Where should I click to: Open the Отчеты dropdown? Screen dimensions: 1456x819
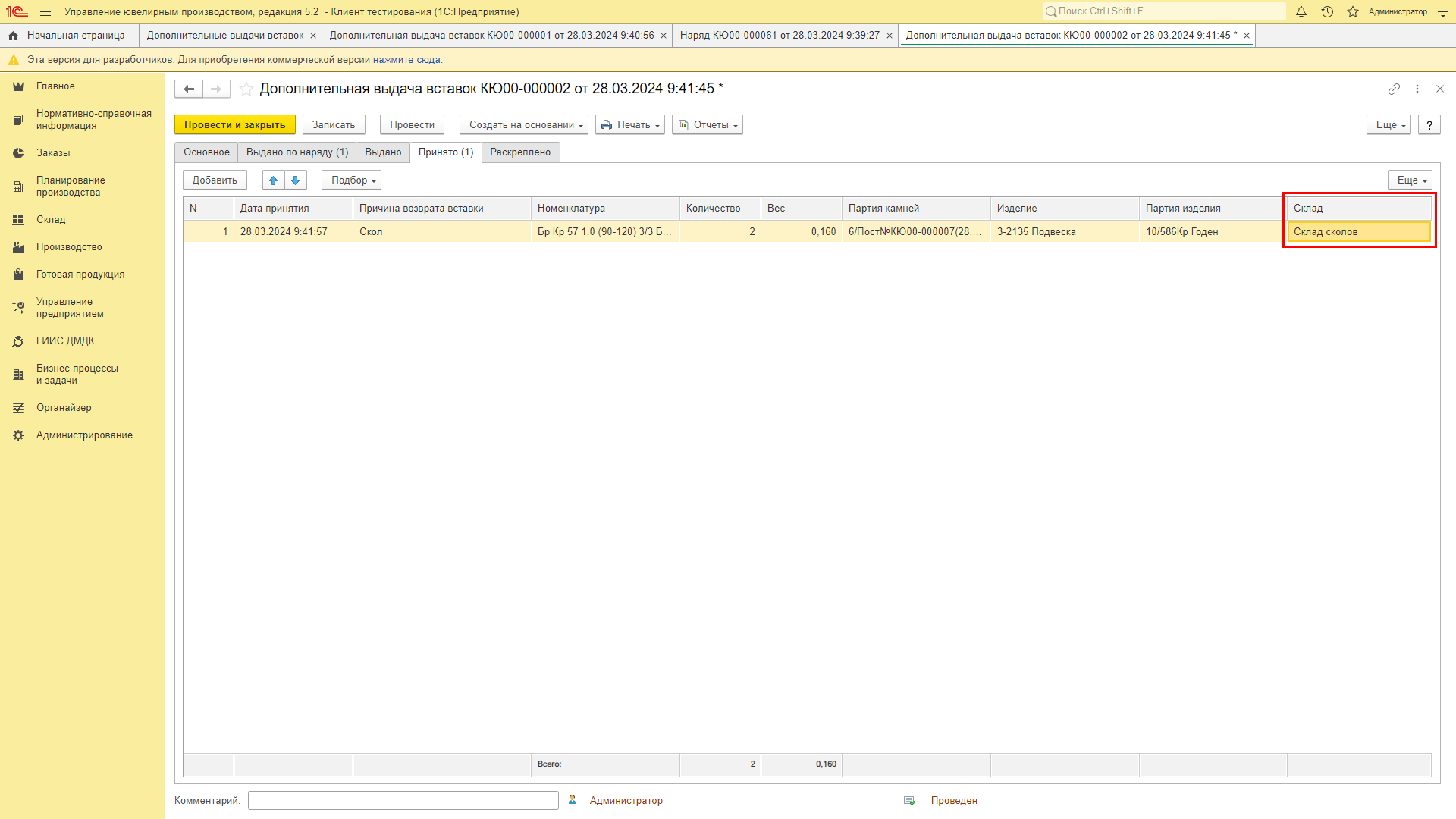pos(708,125)
